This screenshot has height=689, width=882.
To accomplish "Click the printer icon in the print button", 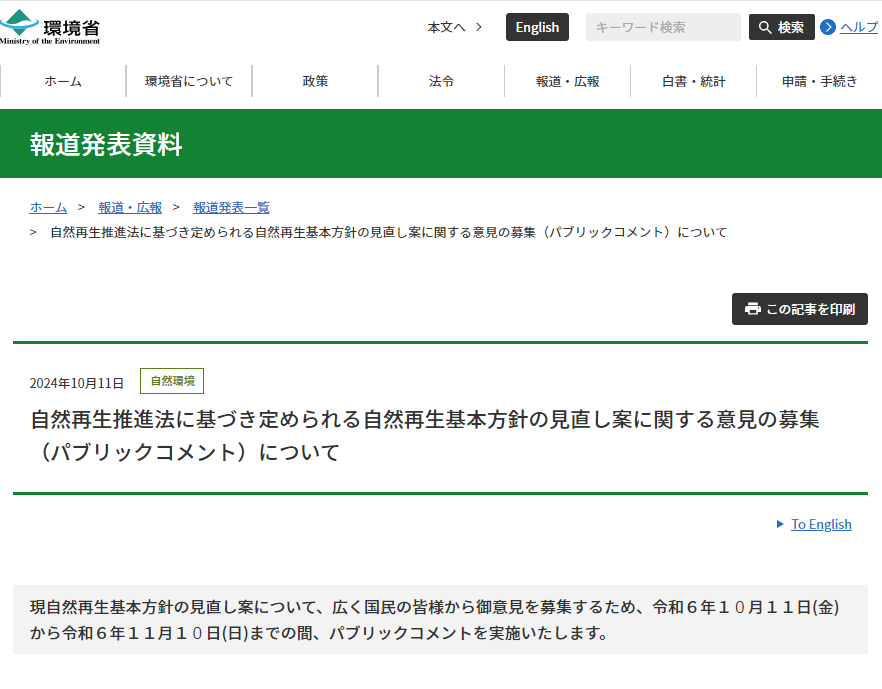I will [x=751, y=309].
